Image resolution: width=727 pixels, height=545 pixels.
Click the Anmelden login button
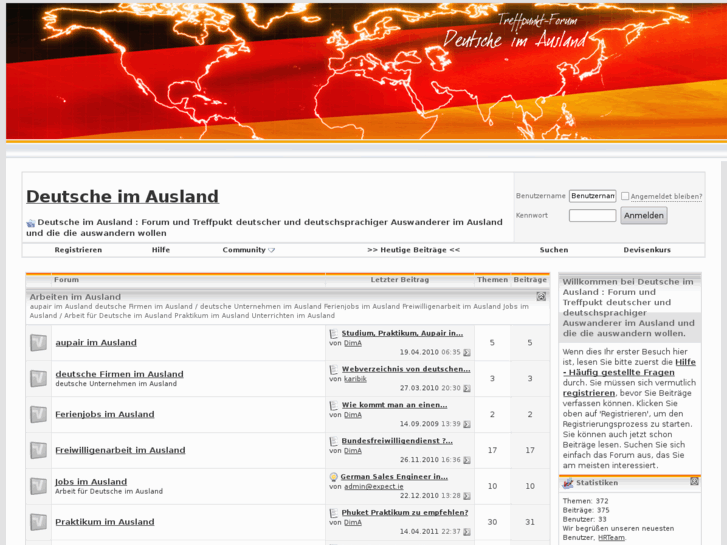pyautogui.click(x=644, y=216)
